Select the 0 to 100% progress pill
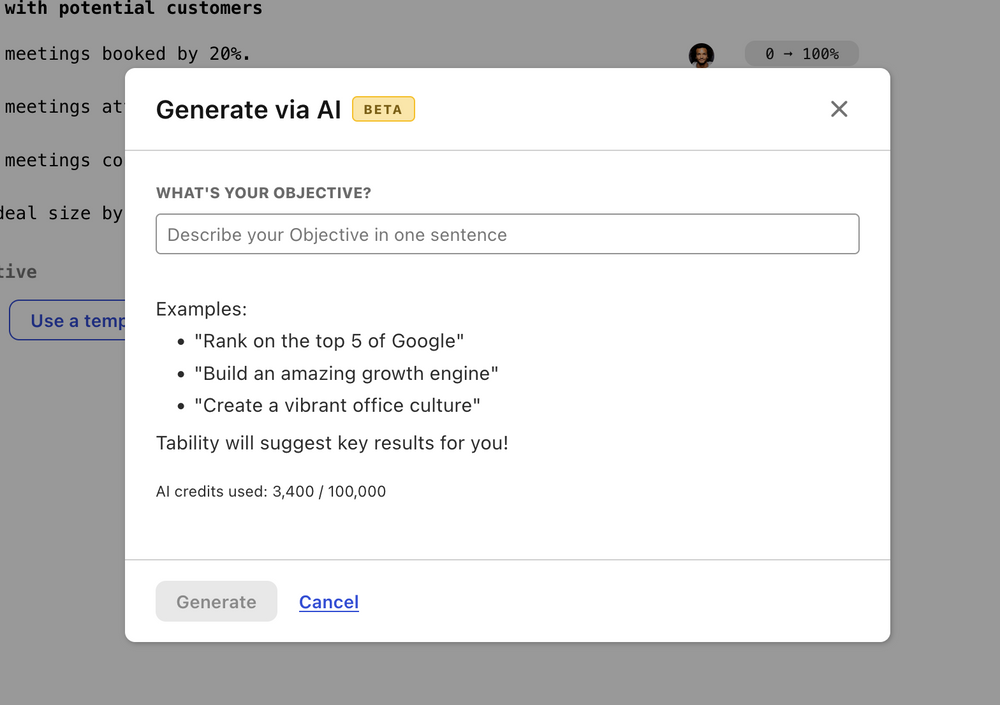 801,54
